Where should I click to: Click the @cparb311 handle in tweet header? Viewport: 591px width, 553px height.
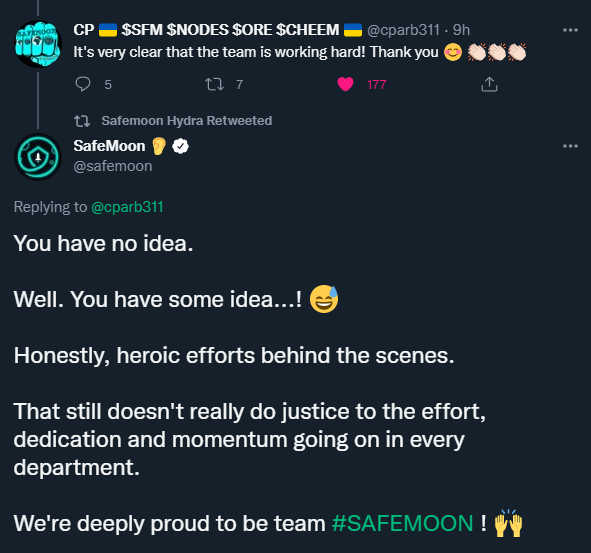pyautogui.click(x=403, y=30)
